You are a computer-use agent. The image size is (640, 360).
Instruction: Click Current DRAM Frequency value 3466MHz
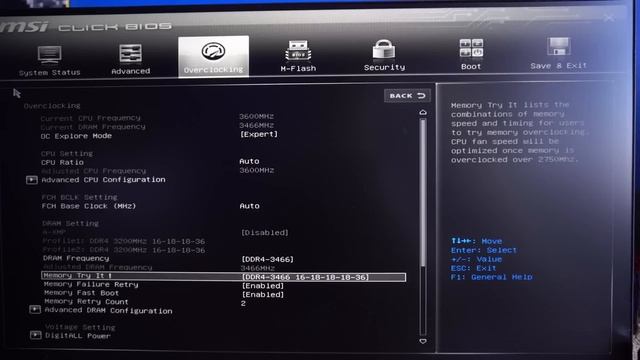click(256, 126)
